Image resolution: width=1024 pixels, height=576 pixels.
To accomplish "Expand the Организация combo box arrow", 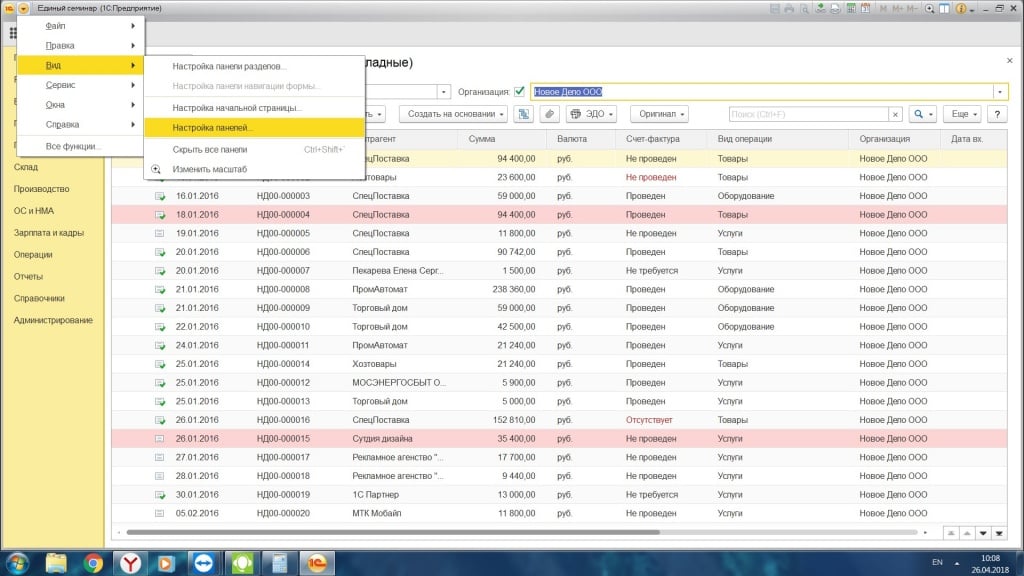I will click(x=999, y=91).
